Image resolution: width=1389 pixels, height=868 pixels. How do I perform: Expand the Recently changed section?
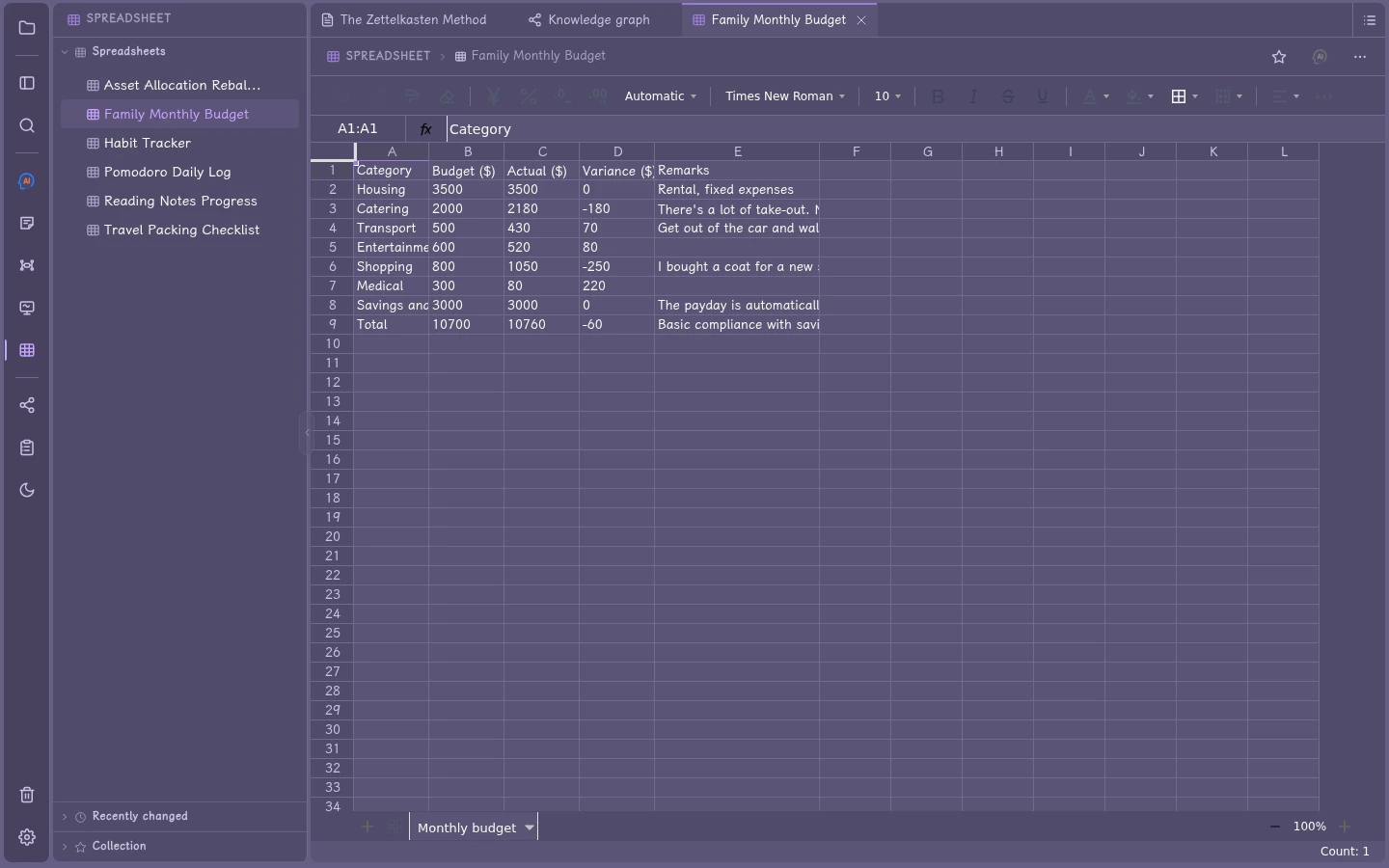click(65, 817)
